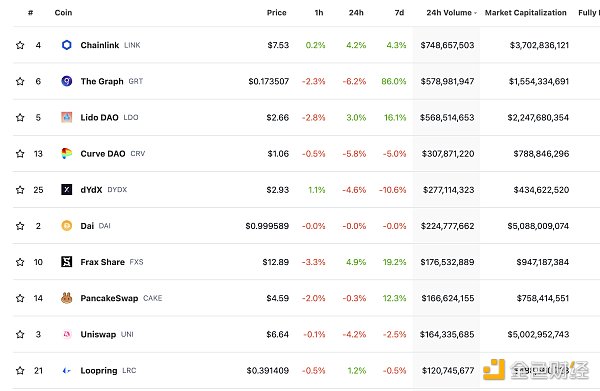Open the Uniswap coin page link
Image resolution: width=600 pixels, height=391 pixels.
click(98, 334)
